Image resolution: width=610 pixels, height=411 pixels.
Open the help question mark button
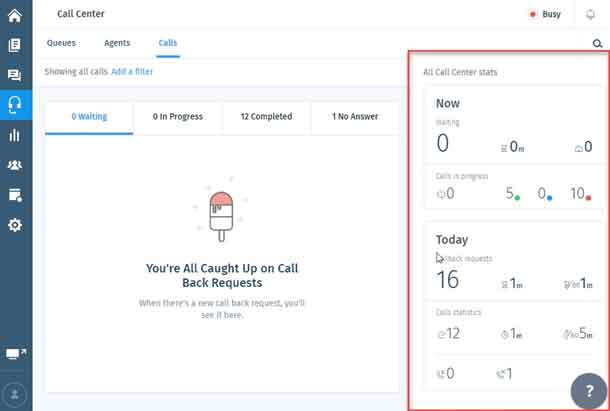[x=587, y=391]
